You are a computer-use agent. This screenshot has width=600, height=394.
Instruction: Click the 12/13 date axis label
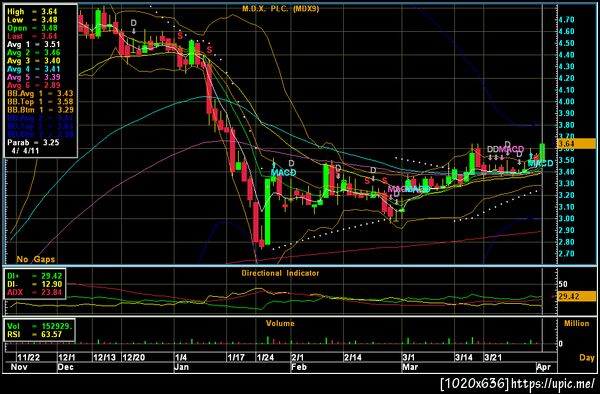(104, 358)
